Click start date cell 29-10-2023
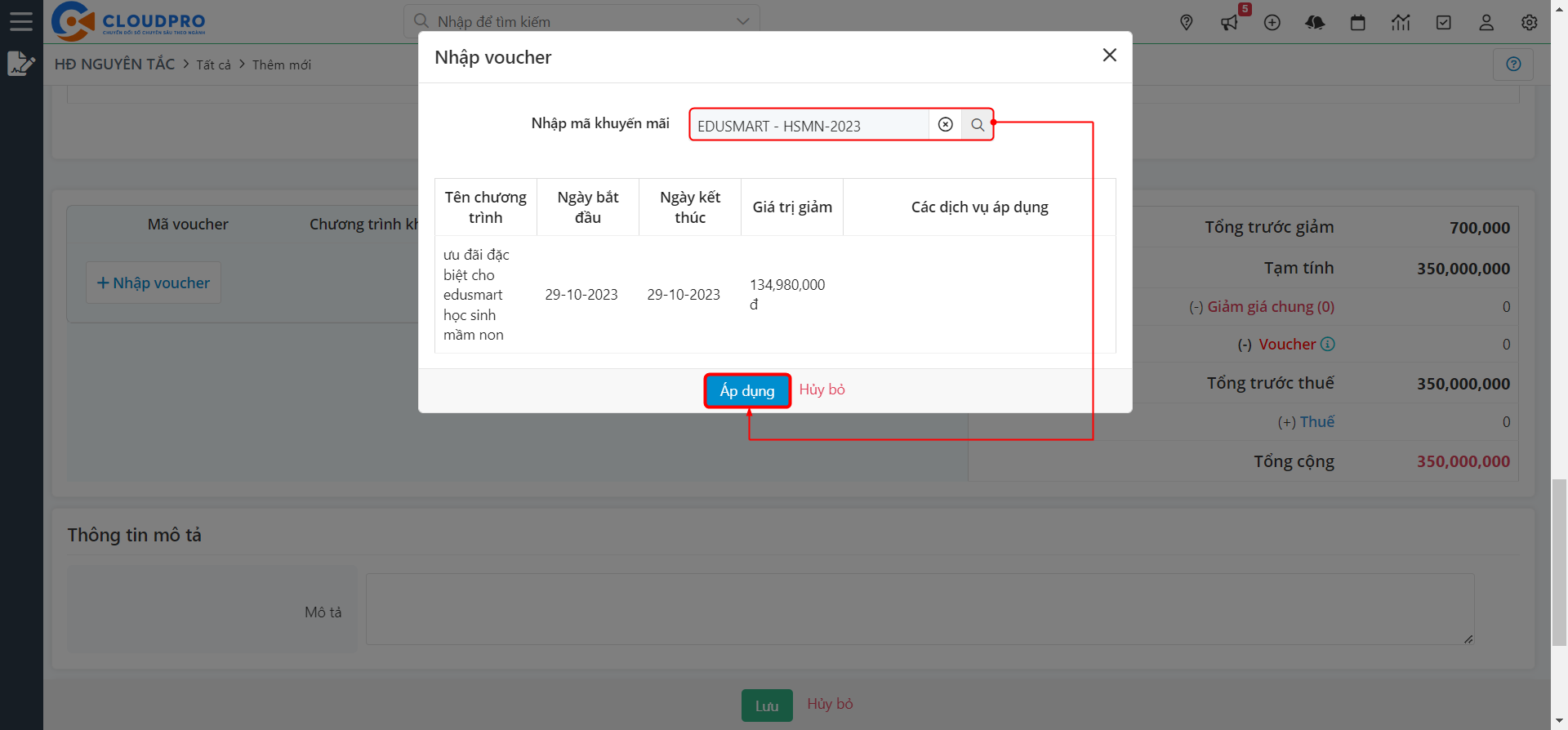This screenshot has height=730, width=1568. (x=581, y=295)
